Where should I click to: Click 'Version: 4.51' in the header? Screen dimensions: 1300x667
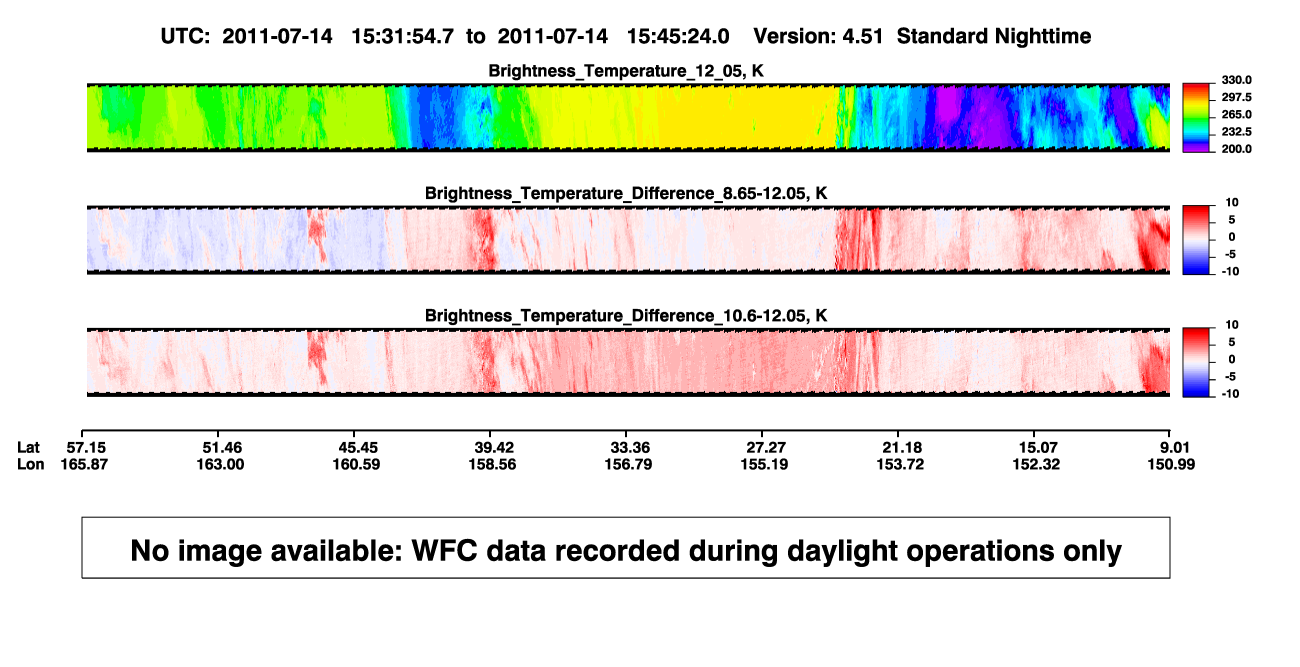pyautogui.click(x=820, y=36)
